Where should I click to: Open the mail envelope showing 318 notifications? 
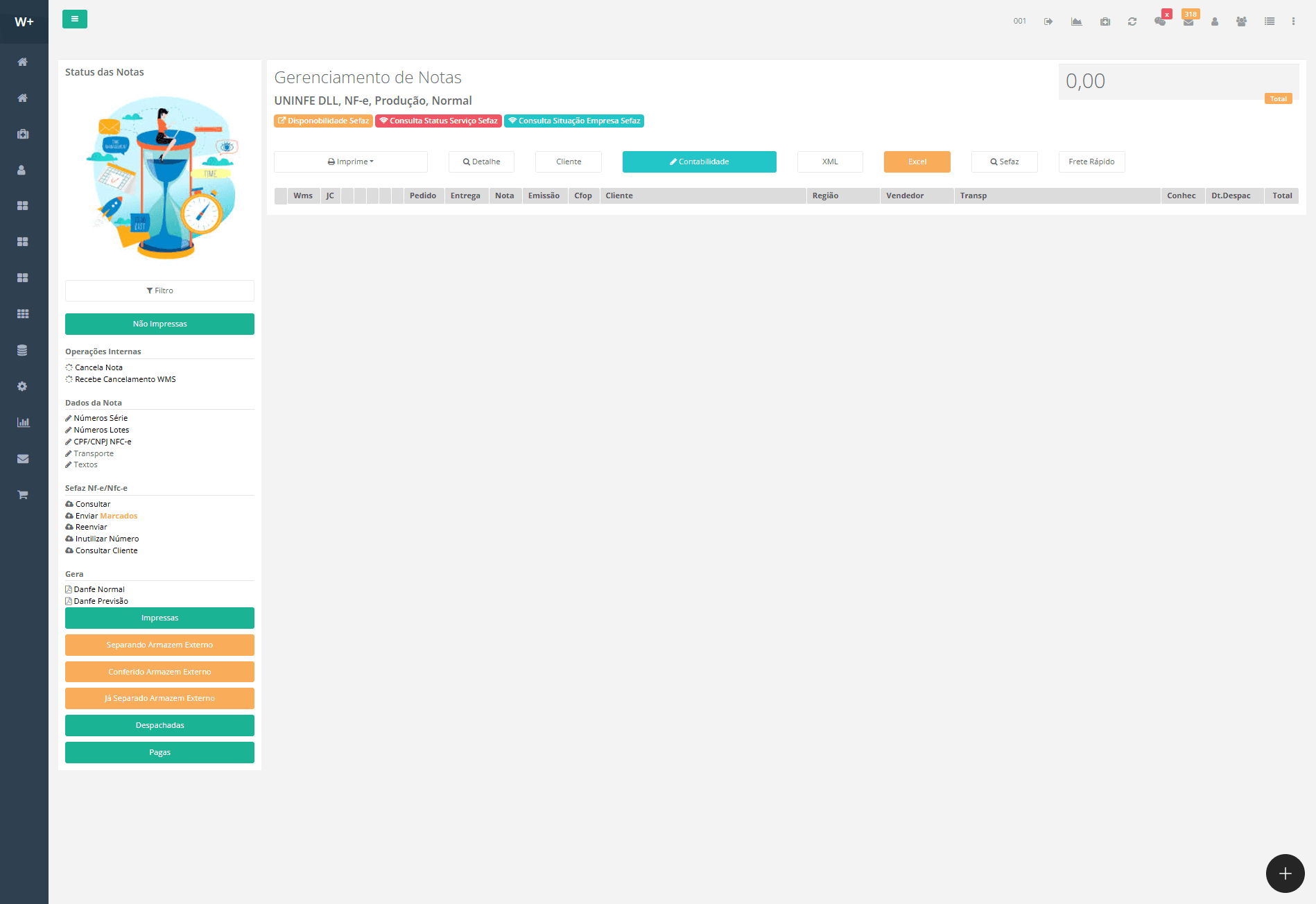click(x=1188, y=21)
